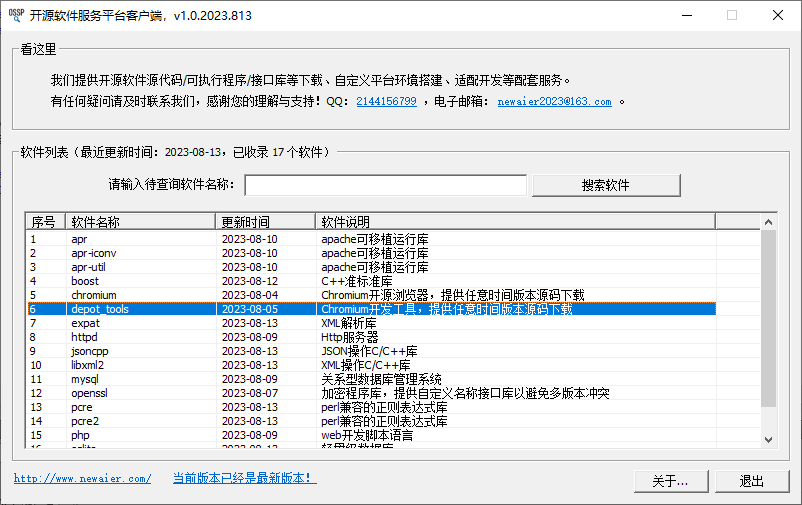
Task: Select the mysql software entry
Action: [x=87, y=379]
